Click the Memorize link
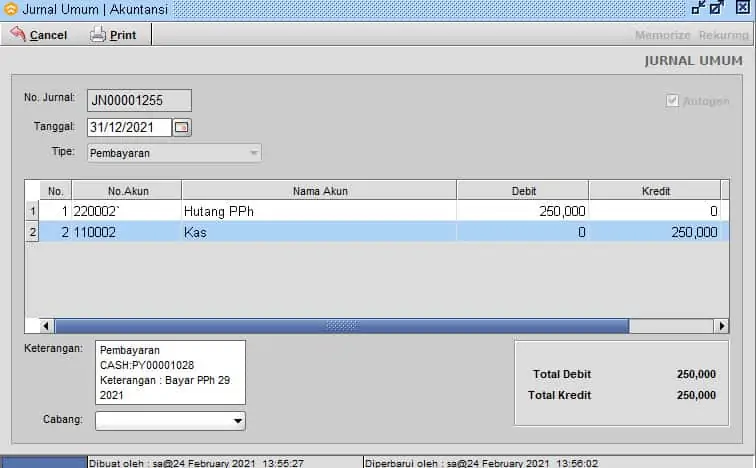This screenshot has width=756, height=468. 662,35
